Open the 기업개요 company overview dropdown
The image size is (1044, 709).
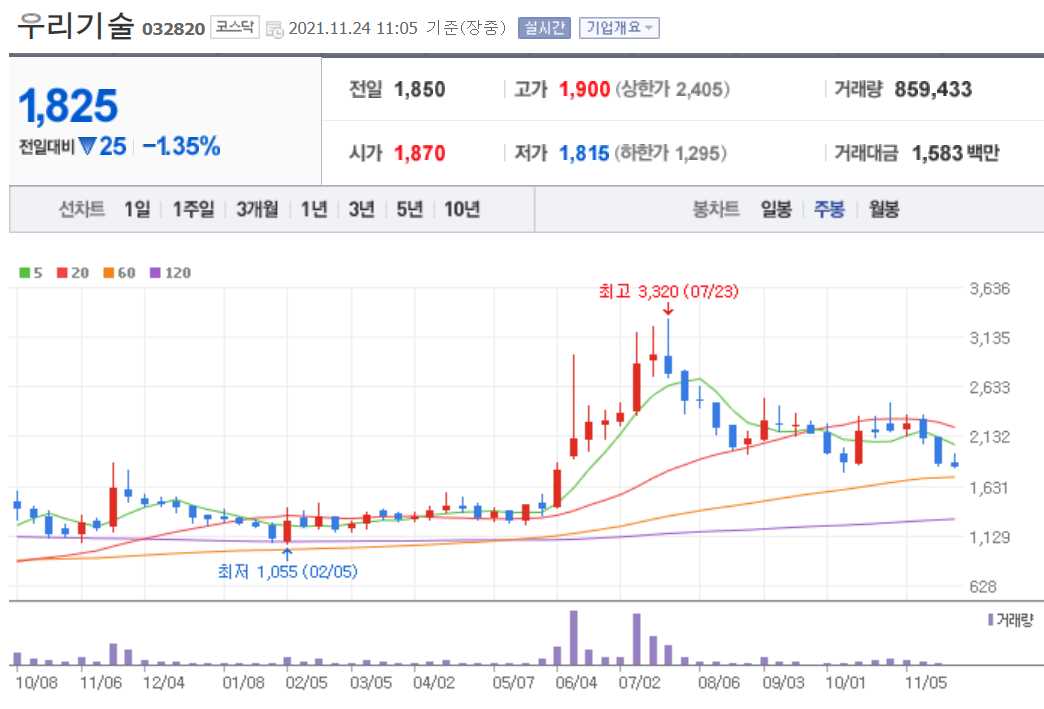click(x=621, y=27)
